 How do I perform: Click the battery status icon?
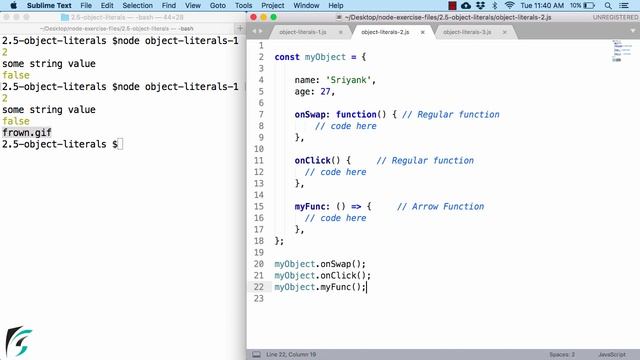click(x=589, y=5)
